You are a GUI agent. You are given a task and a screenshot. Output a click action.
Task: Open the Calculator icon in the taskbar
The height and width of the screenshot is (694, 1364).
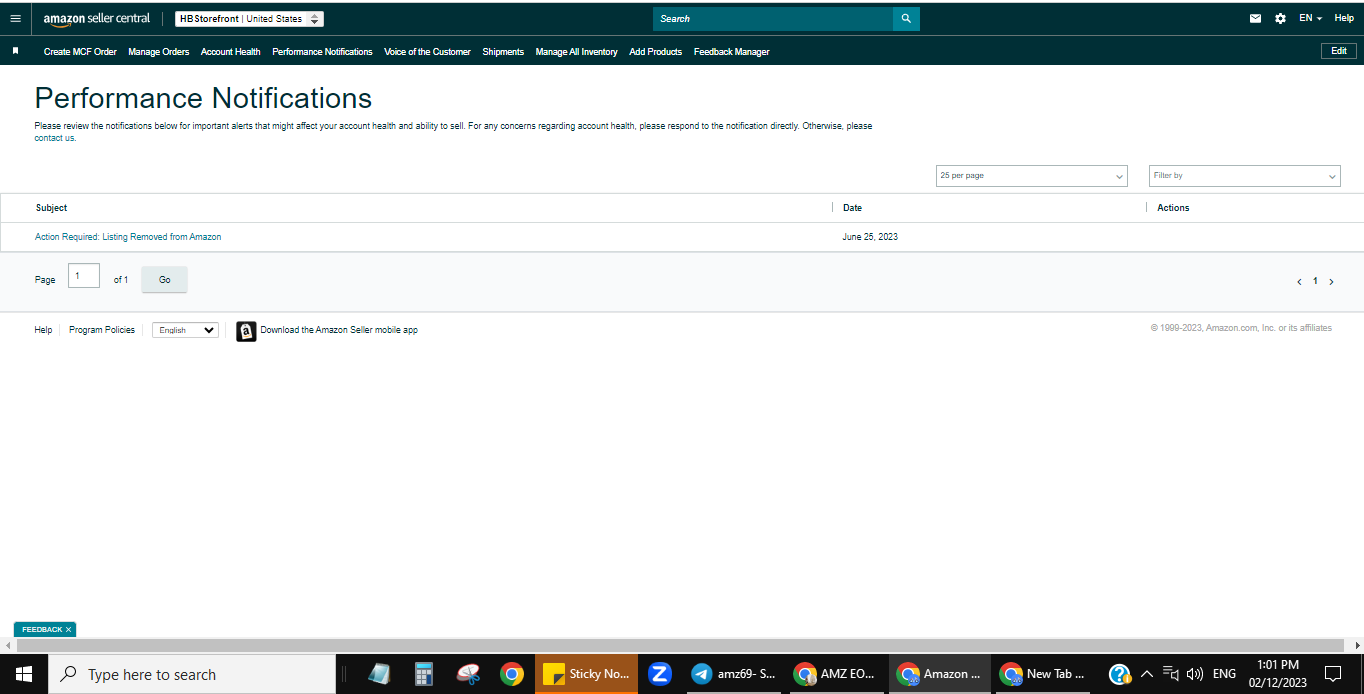click(423, 674)
